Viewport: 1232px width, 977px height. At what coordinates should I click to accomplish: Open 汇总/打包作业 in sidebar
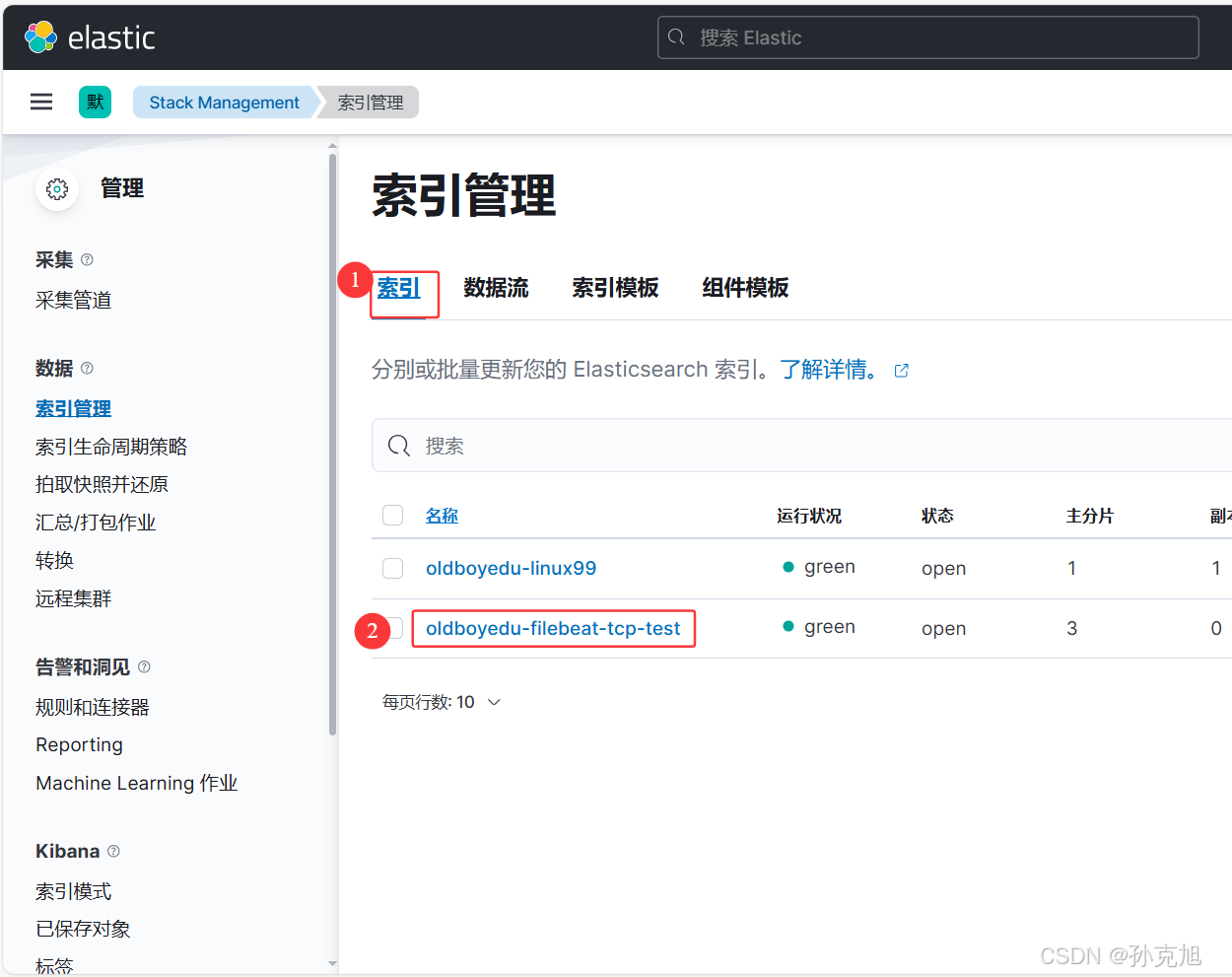point(96,523)
